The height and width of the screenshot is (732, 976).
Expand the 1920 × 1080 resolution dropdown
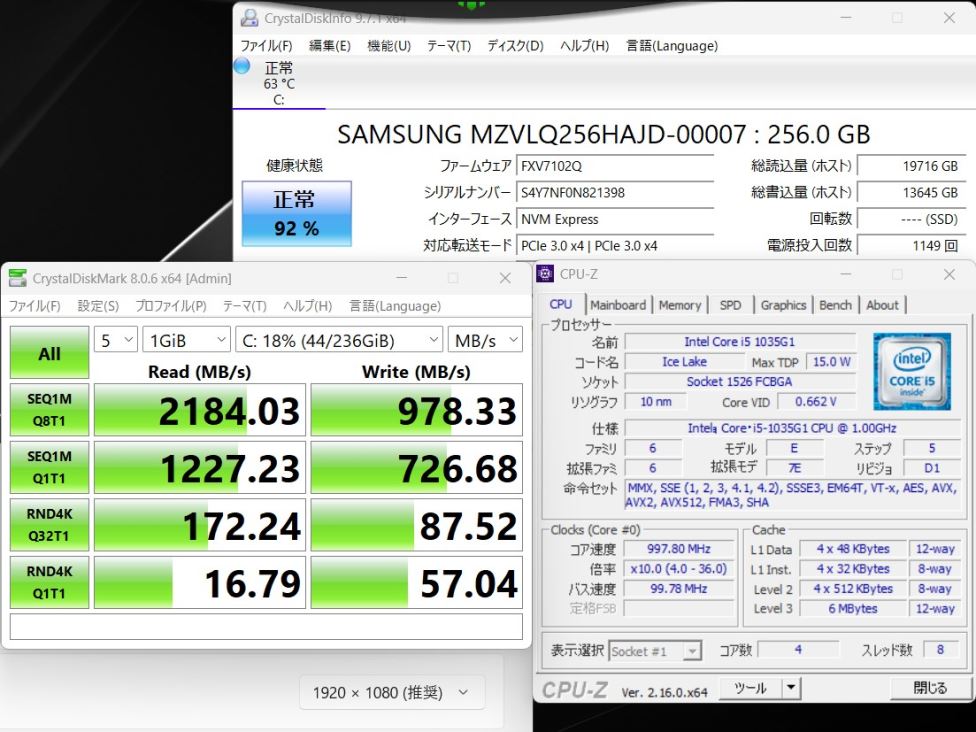click(392, 692)
